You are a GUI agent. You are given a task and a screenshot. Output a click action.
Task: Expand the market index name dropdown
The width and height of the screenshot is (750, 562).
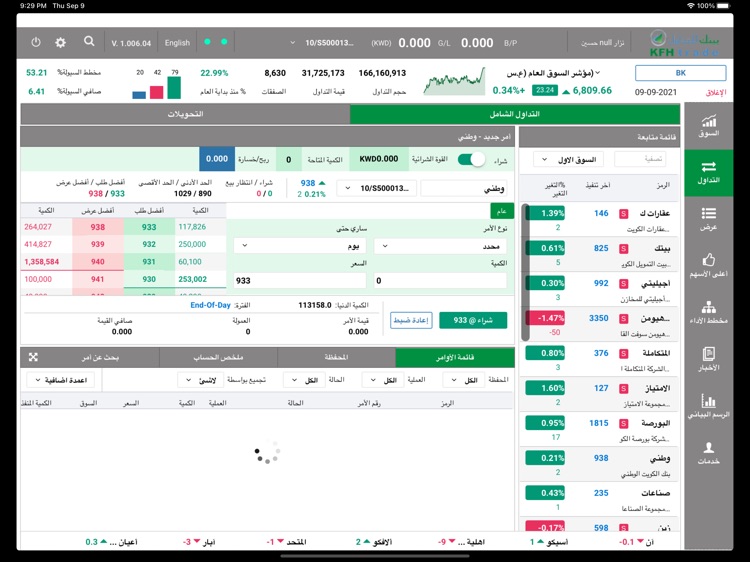click(x=552, y=73)
